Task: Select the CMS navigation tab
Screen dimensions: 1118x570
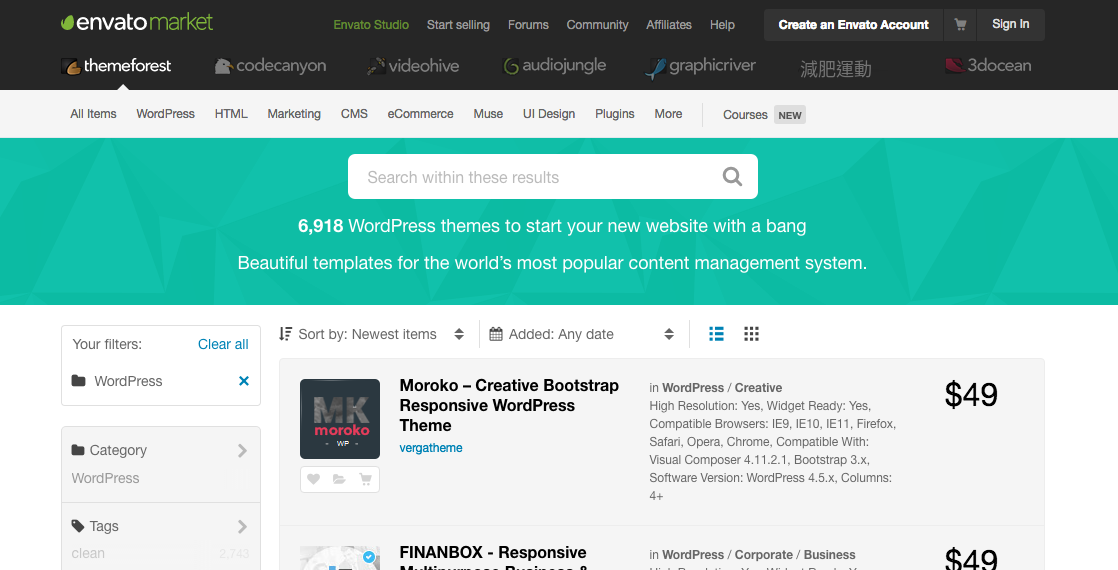Action: 354,113
